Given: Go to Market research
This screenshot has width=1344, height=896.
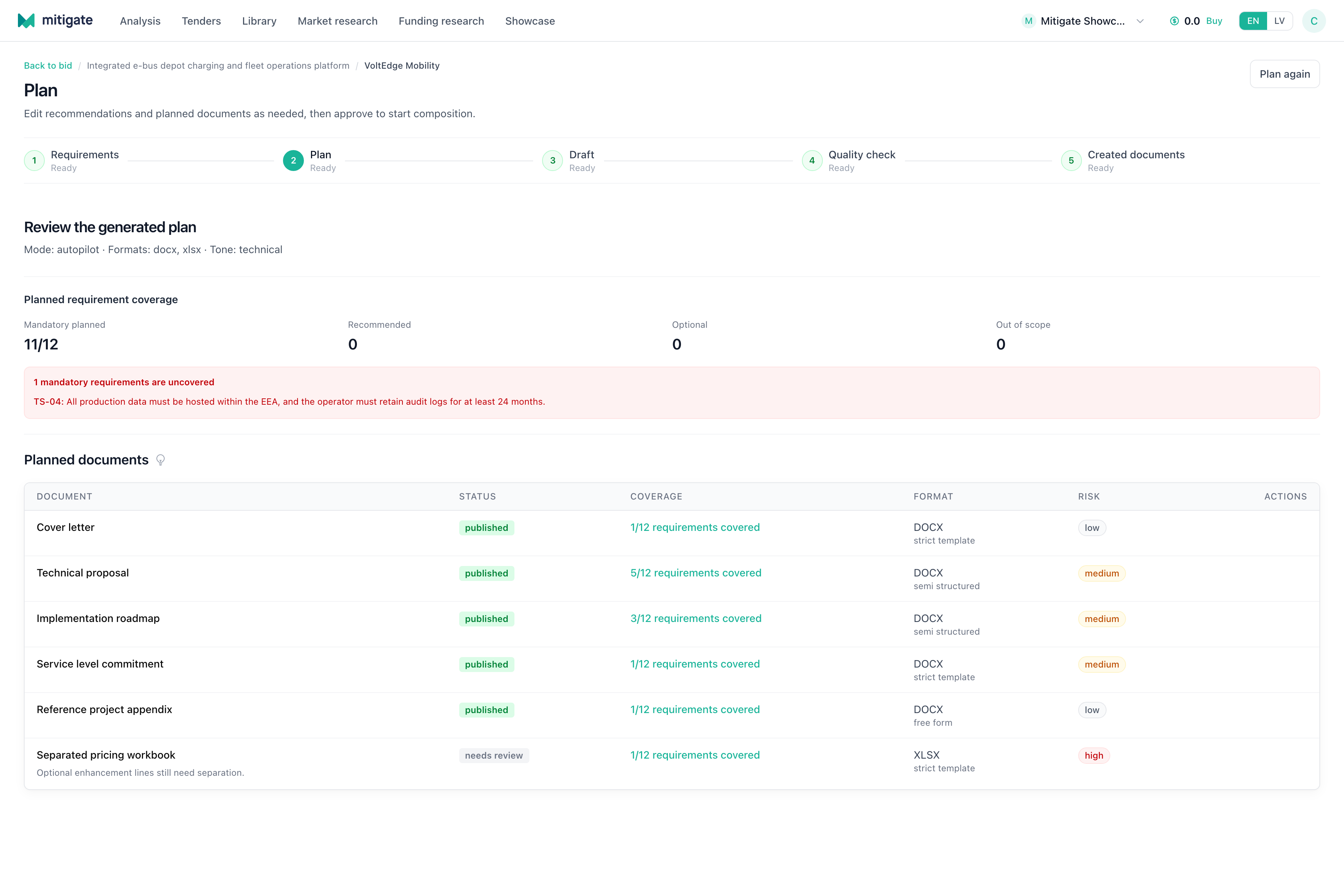Looking at the screenshot, I should point(338,21).
